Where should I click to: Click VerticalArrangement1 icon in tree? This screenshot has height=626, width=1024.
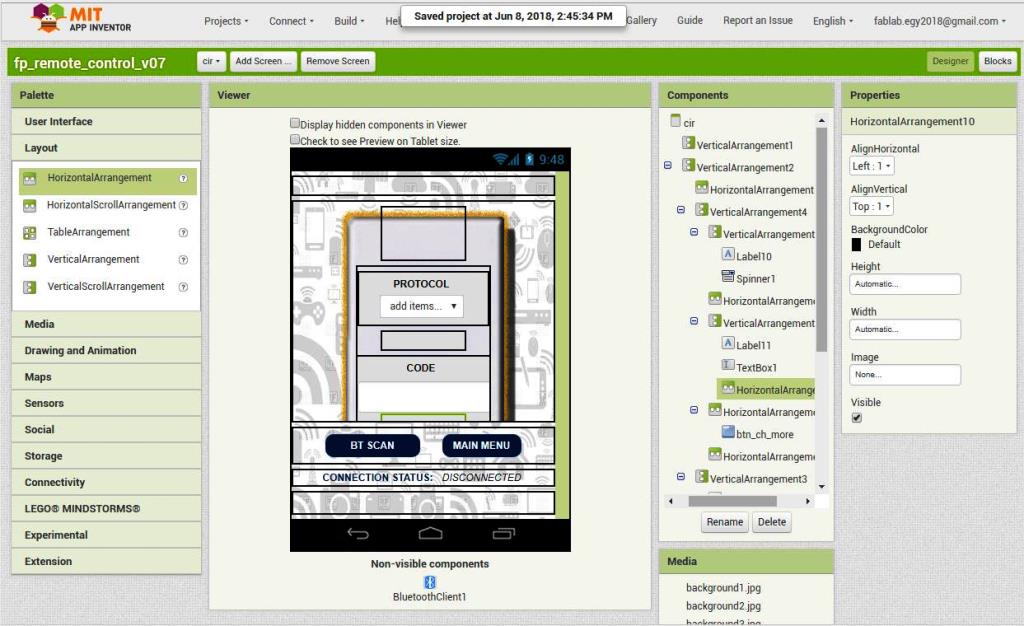tap(688, 143)
